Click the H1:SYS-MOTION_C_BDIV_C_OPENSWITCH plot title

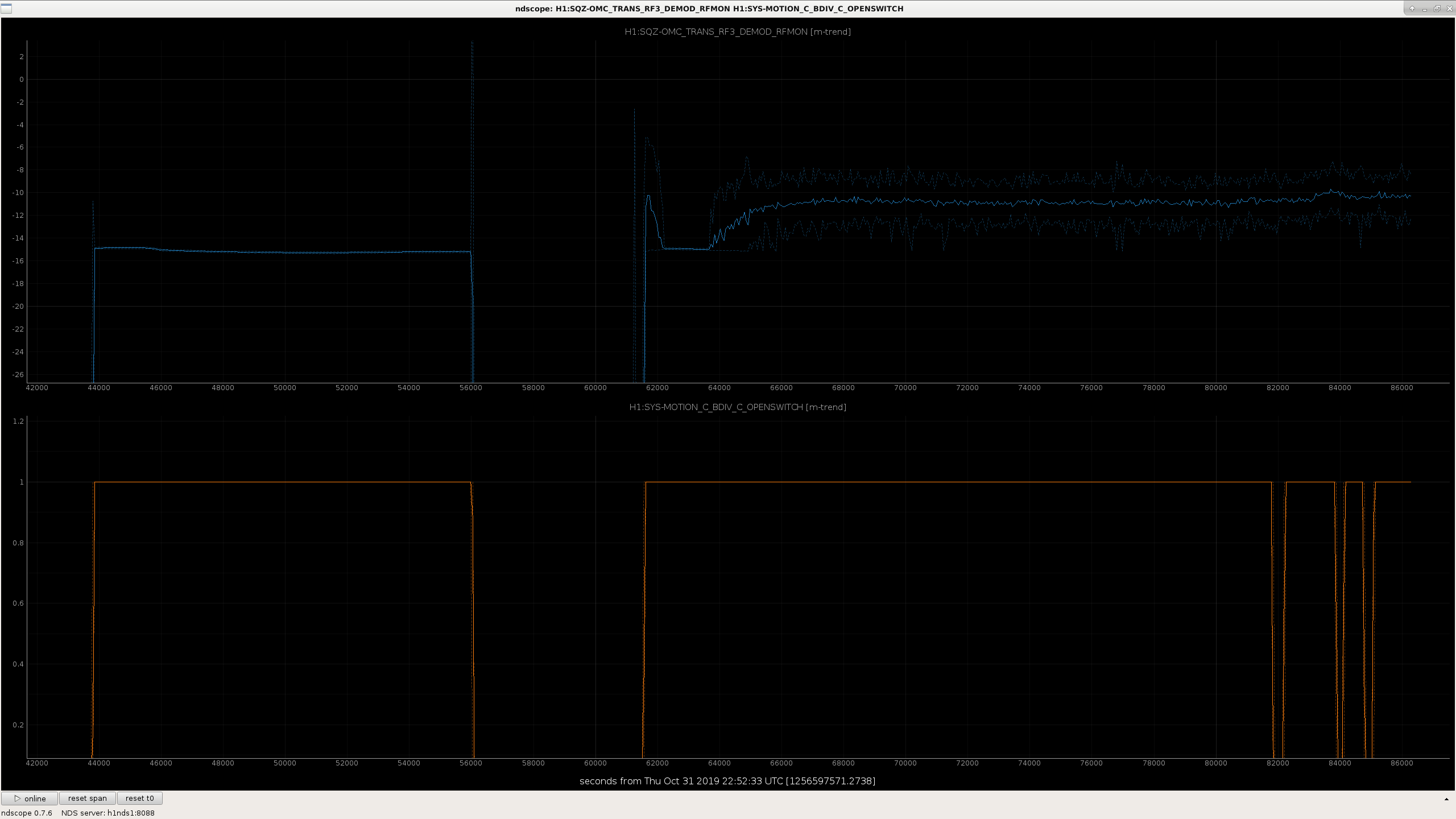(x=738, y=407)
